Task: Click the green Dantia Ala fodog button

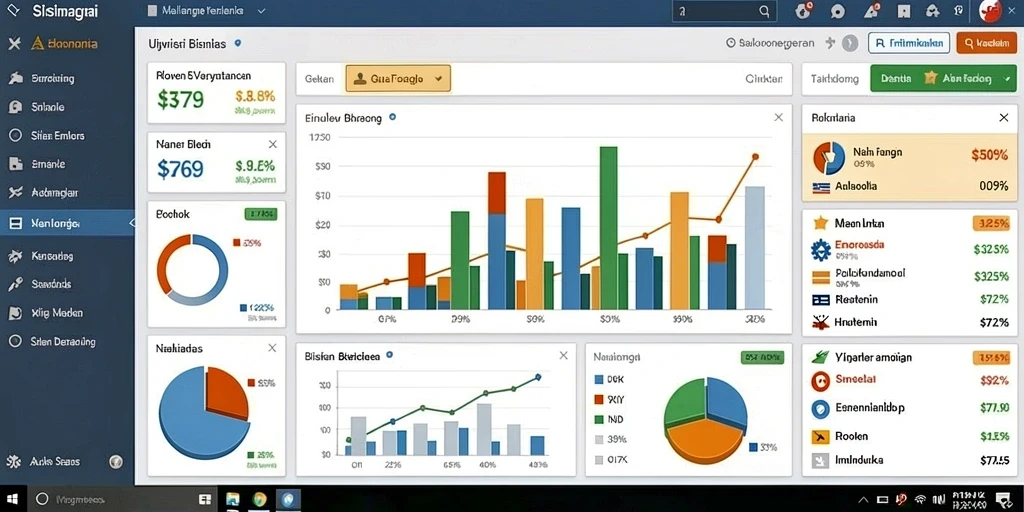Action: [x=943, y=78]
